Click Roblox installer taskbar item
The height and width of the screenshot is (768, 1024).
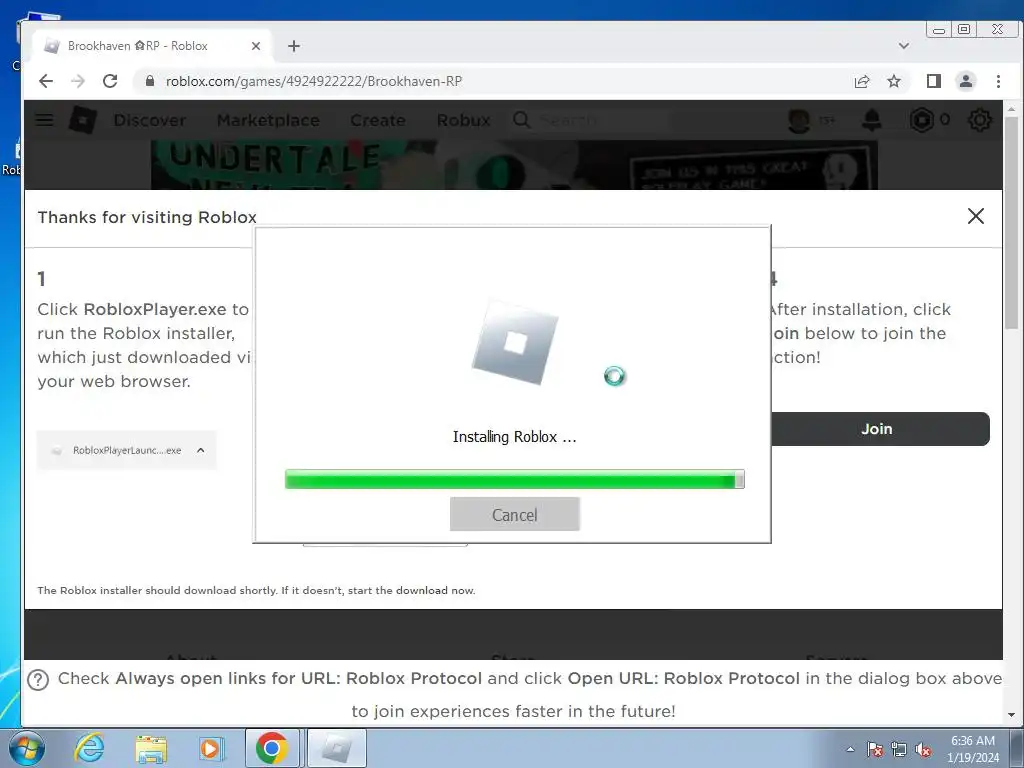[x=337, y=748]
